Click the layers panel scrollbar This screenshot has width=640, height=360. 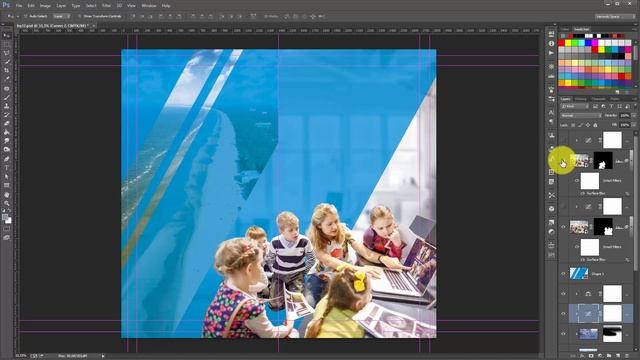[x=636, y=204]
